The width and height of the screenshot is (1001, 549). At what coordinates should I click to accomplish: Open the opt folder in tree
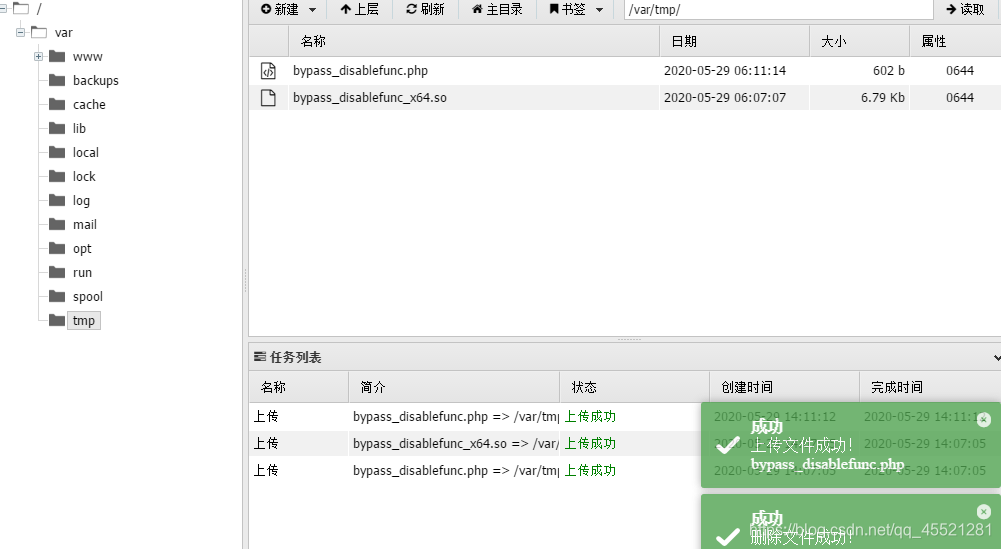(x=82, y=248)
